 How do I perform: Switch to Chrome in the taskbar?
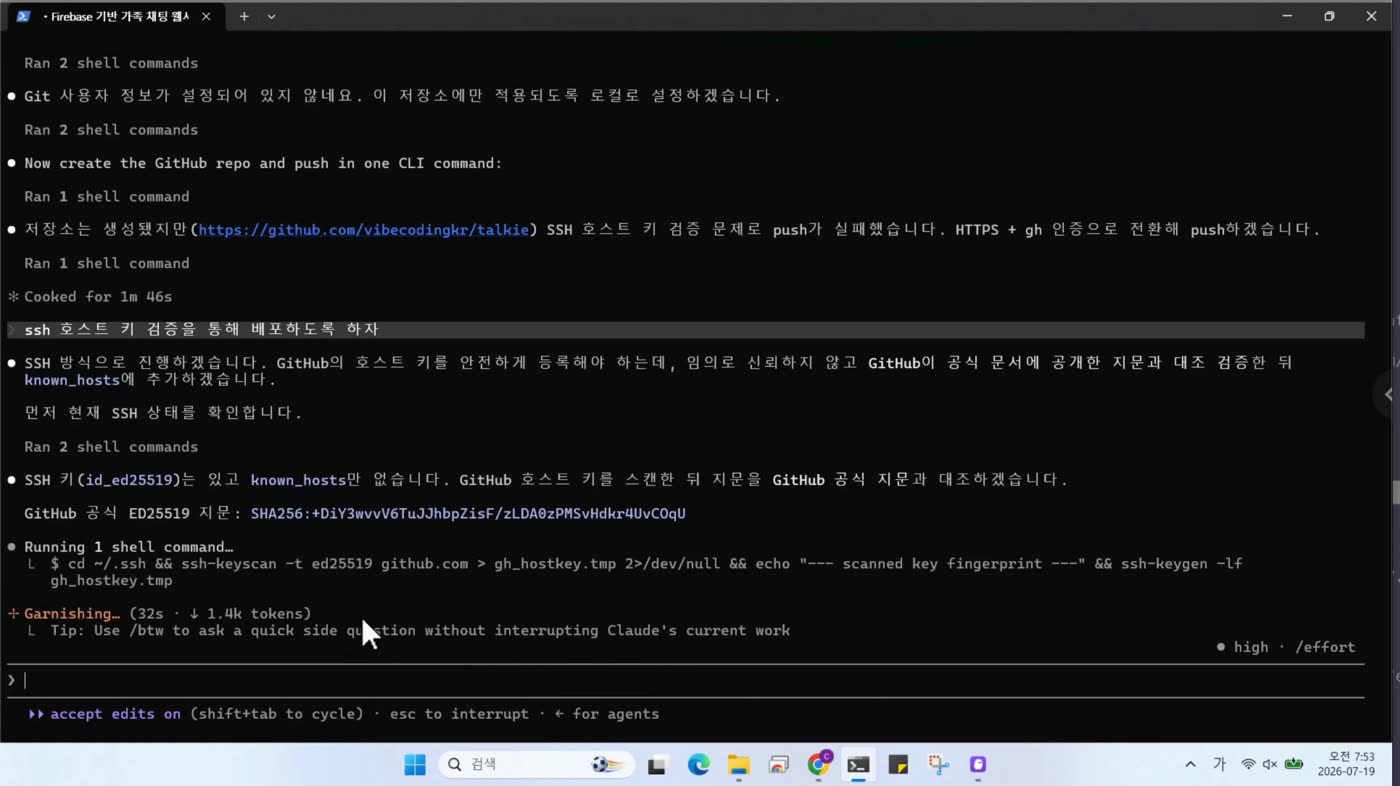click(x=819, y=764)
